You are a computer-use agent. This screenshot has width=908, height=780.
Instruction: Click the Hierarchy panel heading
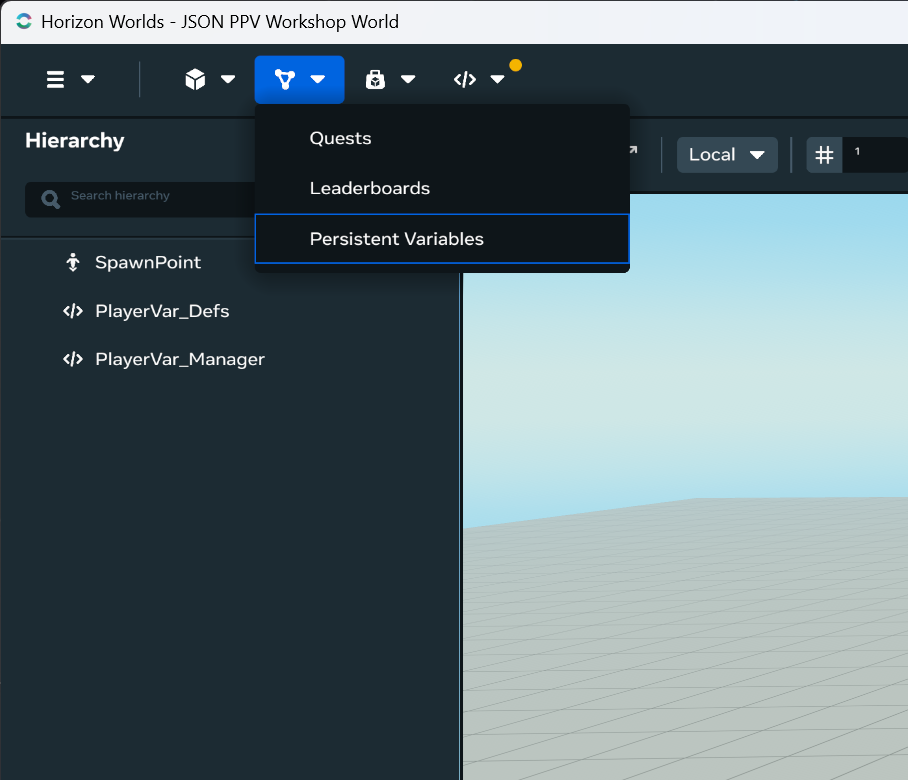pyautogui.click(x=75, y=141)
